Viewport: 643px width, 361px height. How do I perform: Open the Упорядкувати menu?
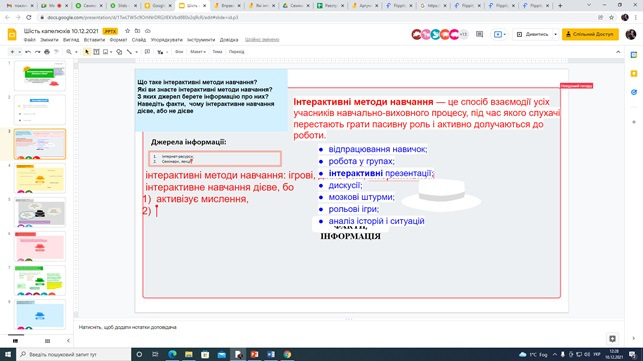(x=166, y=40)
